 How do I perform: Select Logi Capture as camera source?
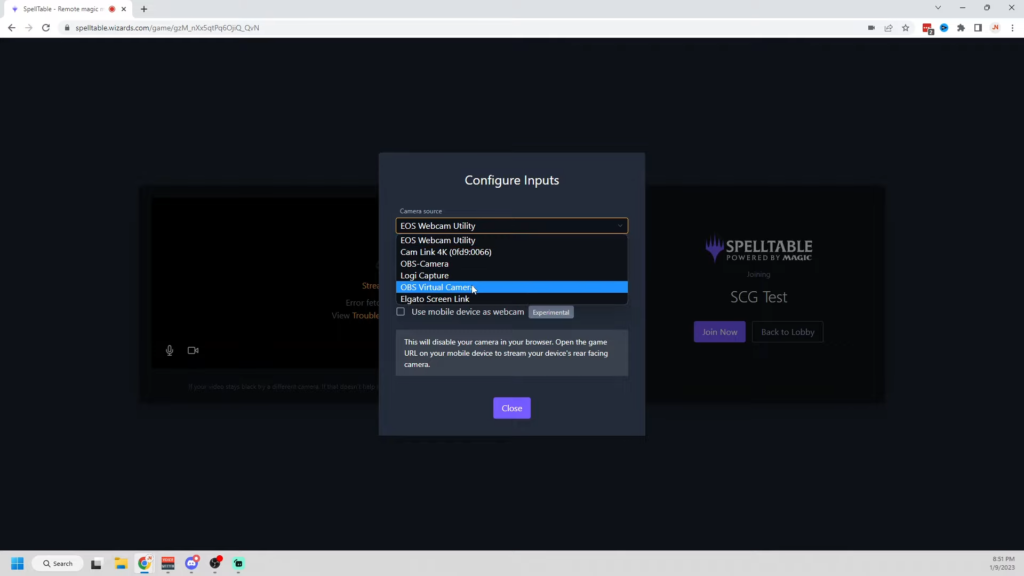(x=512, y=276)
